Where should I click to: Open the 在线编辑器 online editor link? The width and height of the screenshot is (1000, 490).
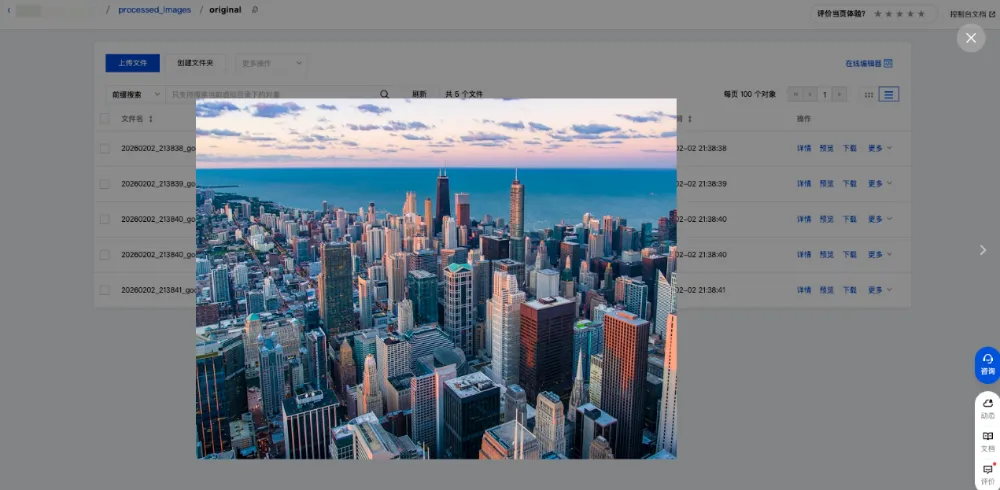click(x=868, y=63)
